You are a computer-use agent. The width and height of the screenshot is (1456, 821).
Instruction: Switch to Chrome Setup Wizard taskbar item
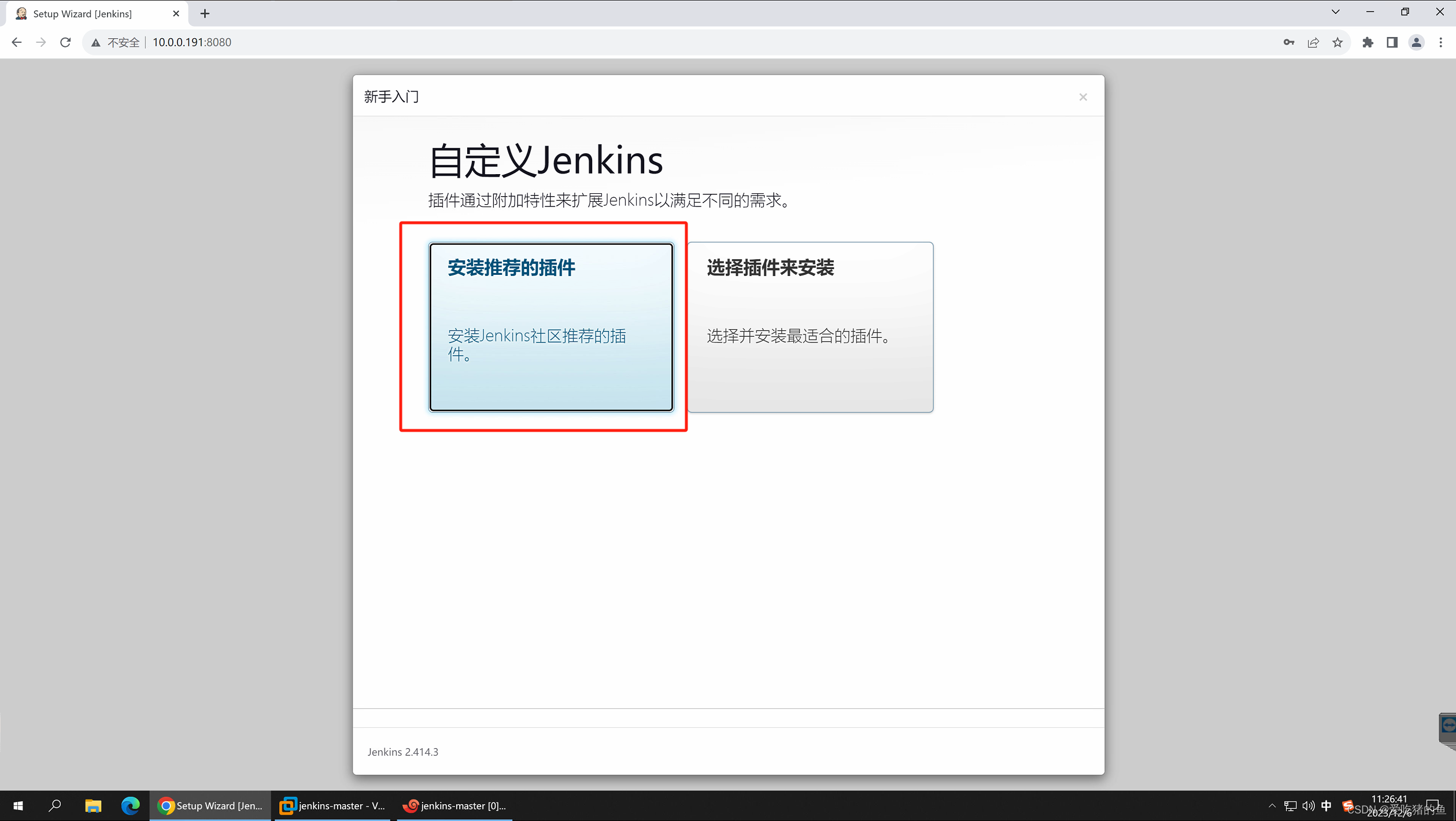point(210,805)
